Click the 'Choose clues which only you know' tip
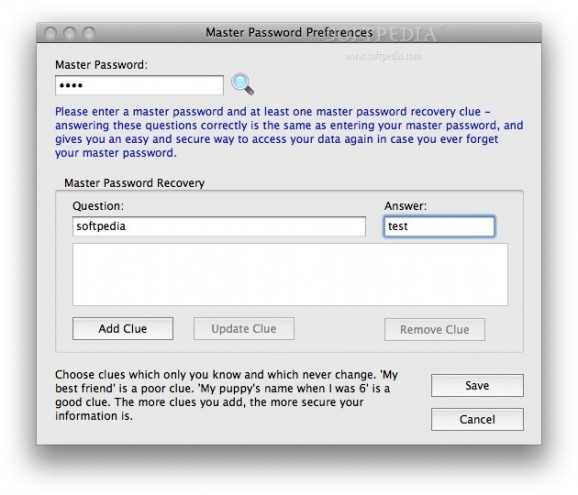 pos(226,395)
